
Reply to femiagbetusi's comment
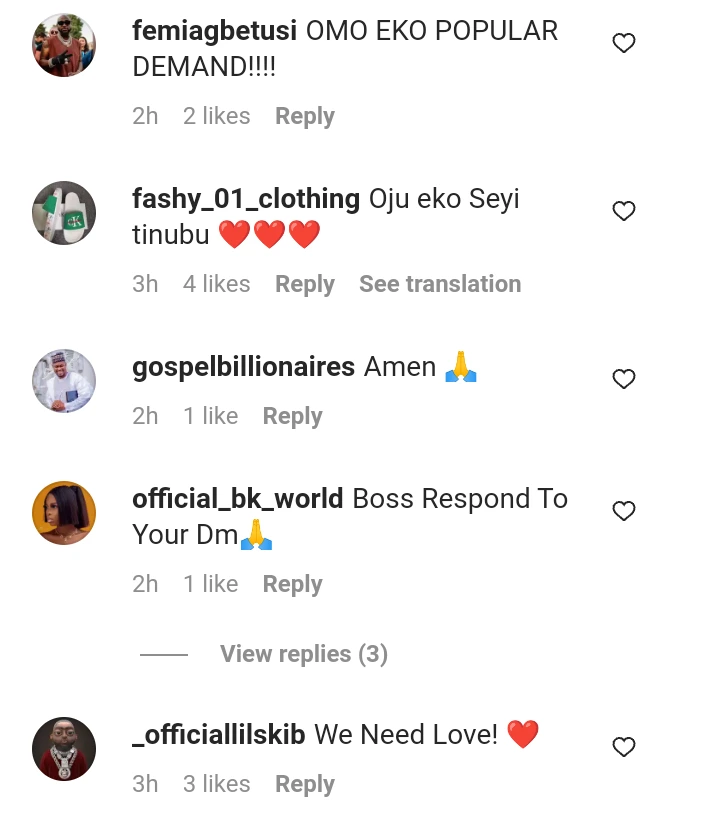(x=305, y=116)
